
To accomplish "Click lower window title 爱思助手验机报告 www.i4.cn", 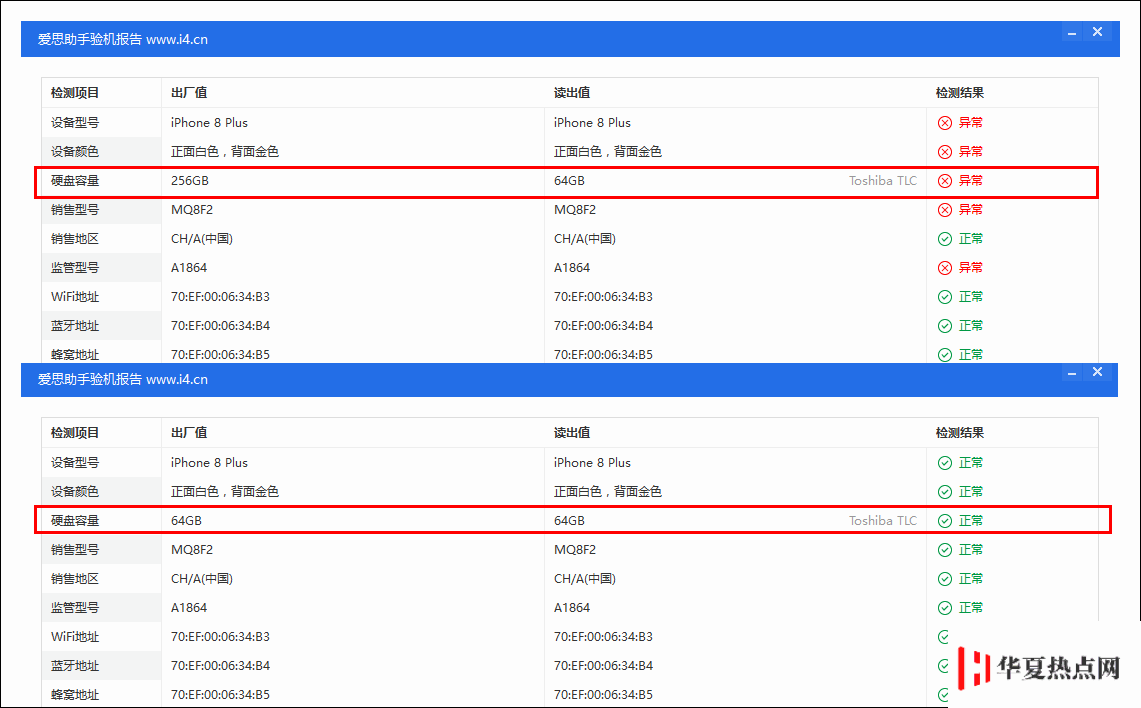I will click(123, 379).
